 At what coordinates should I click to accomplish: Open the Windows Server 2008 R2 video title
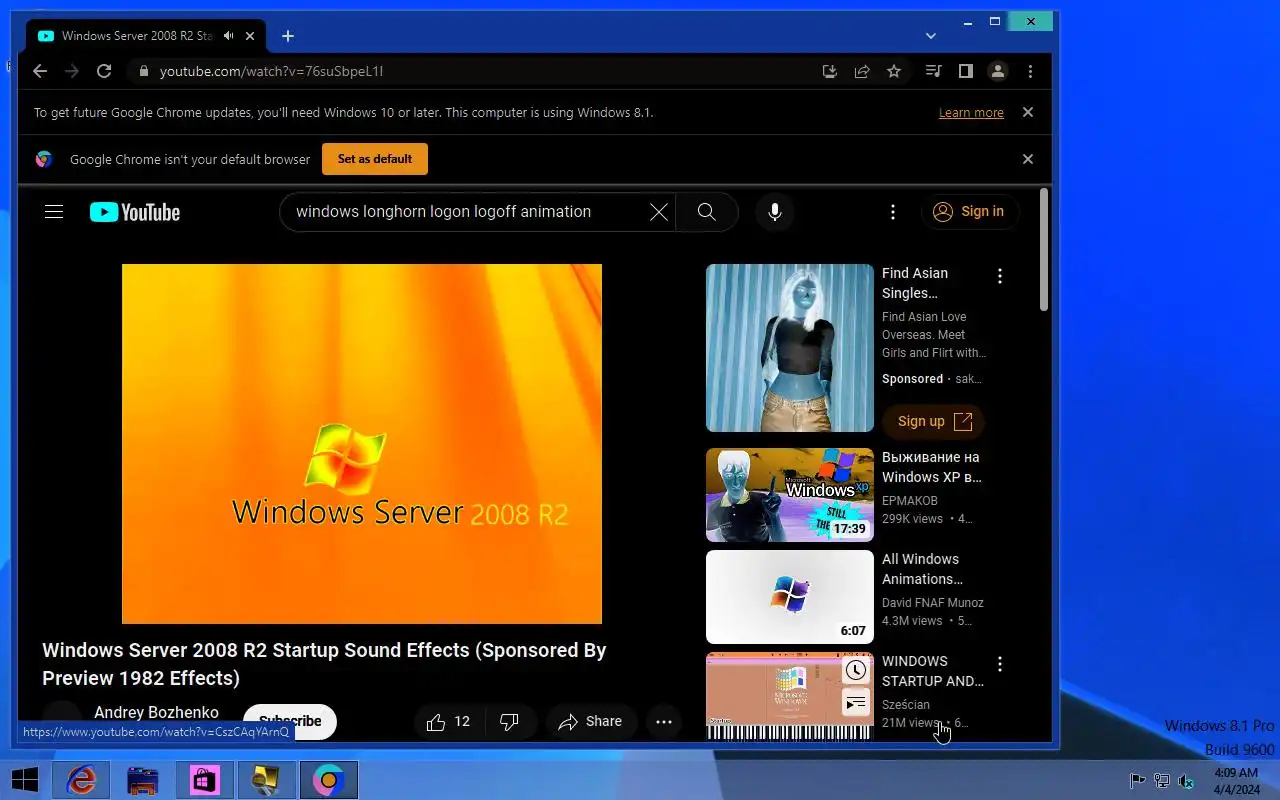(x=324, y=664)
